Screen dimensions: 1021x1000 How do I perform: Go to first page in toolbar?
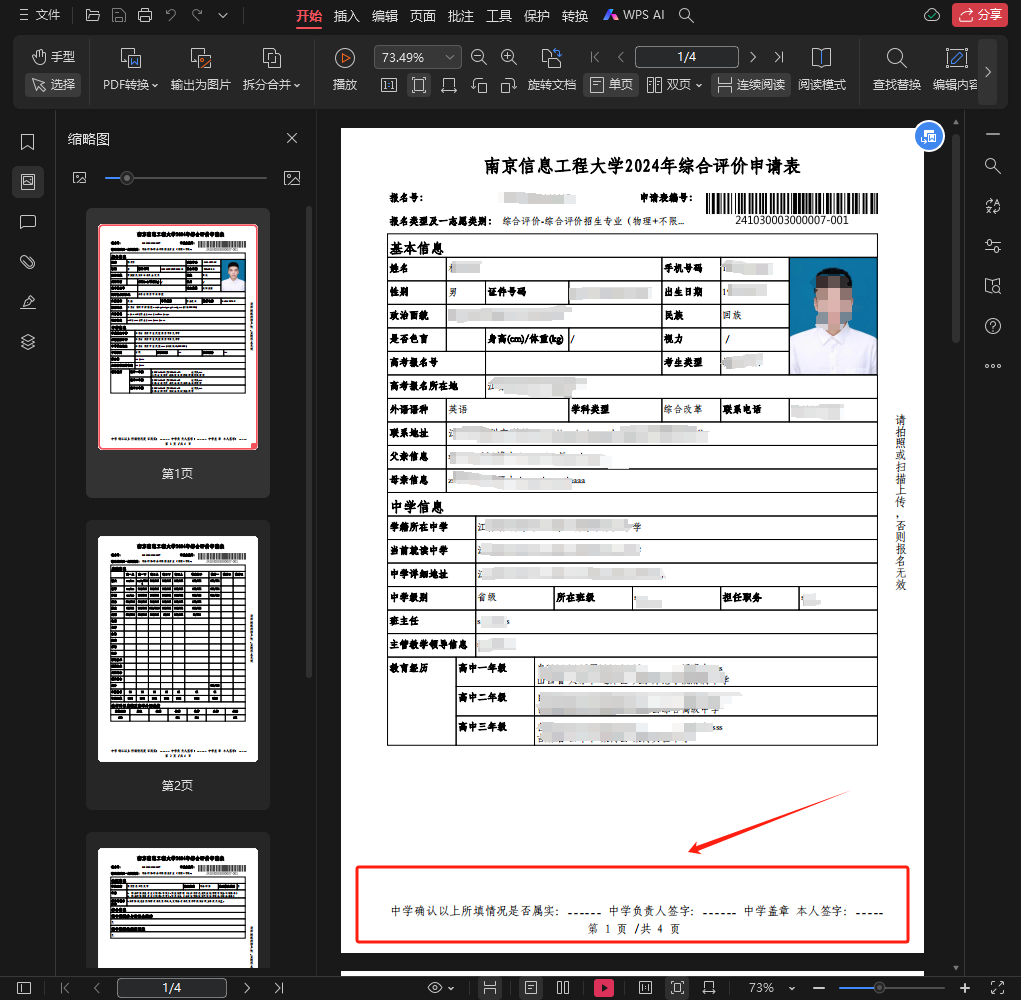click(594, 57)
